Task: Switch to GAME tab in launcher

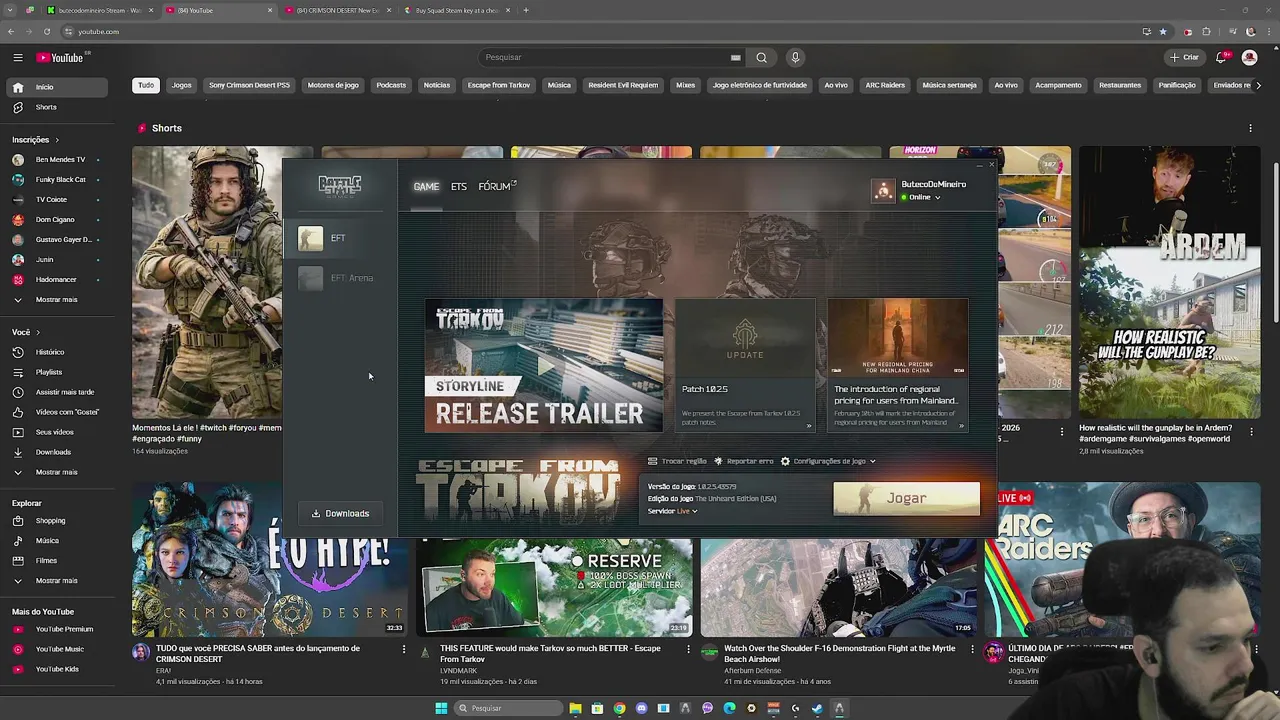Action: coord(426,187)
